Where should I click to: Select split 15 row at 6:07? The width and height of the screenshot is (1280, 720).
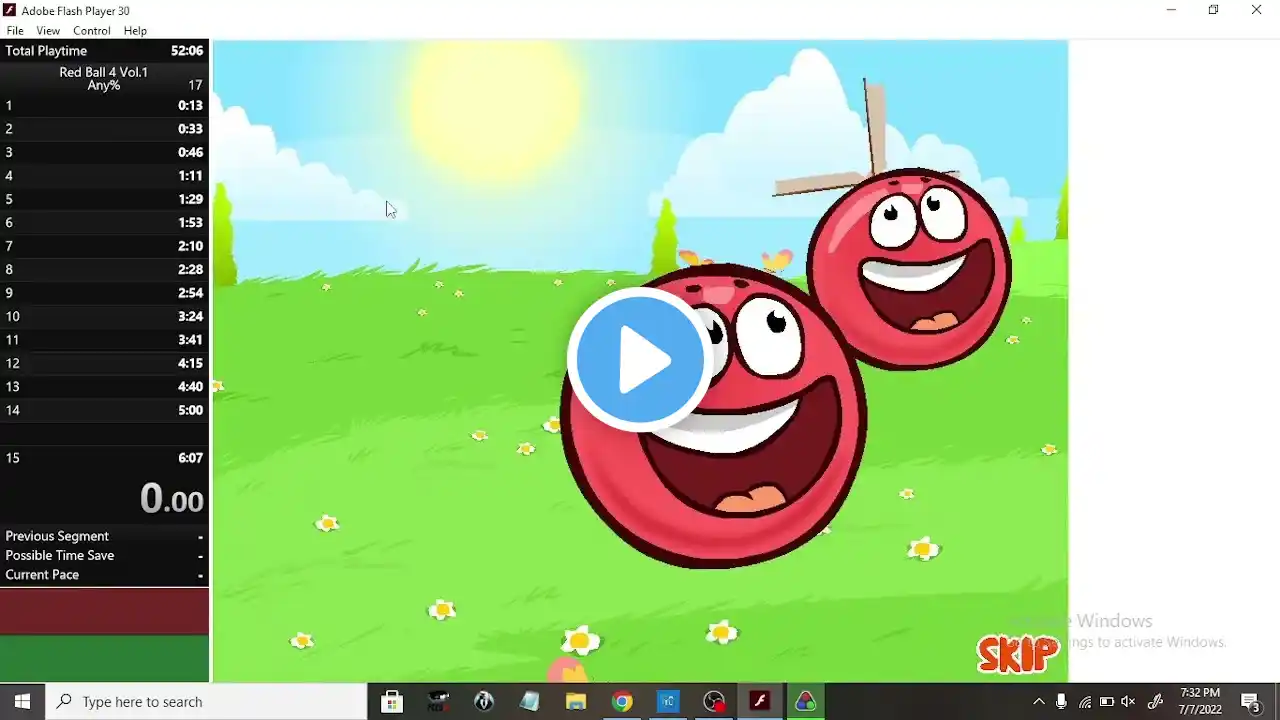(x=104, y=458)
